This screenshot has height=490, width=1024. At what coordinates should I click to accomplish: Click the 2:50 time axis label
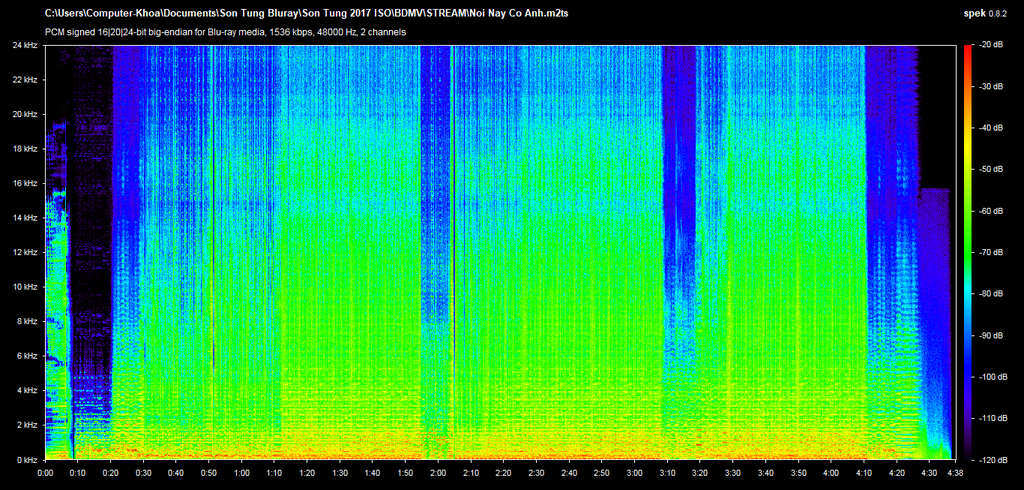[x=601, y=472]
